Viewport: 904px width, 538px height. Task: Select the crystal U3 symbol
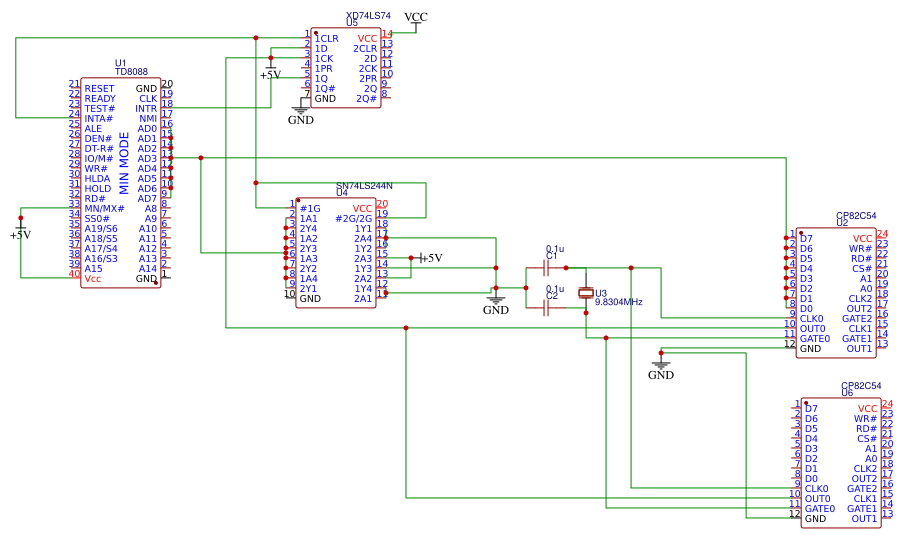[x=586, y=293]
